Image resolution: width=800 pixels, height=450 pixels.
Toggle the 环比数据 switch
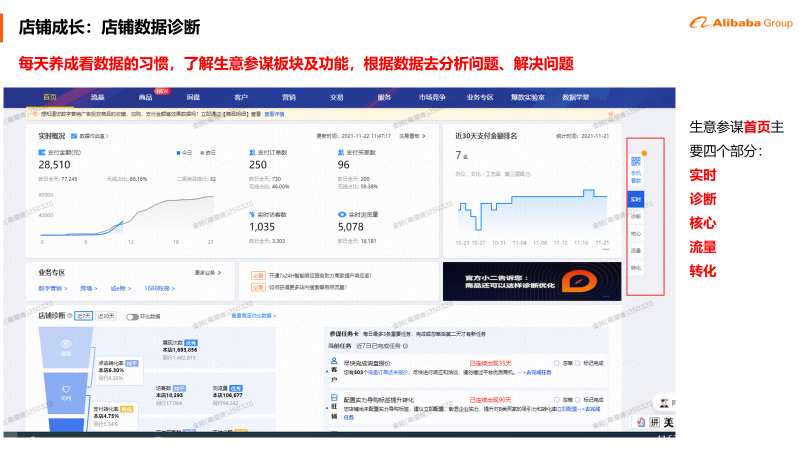coord(132,317)
